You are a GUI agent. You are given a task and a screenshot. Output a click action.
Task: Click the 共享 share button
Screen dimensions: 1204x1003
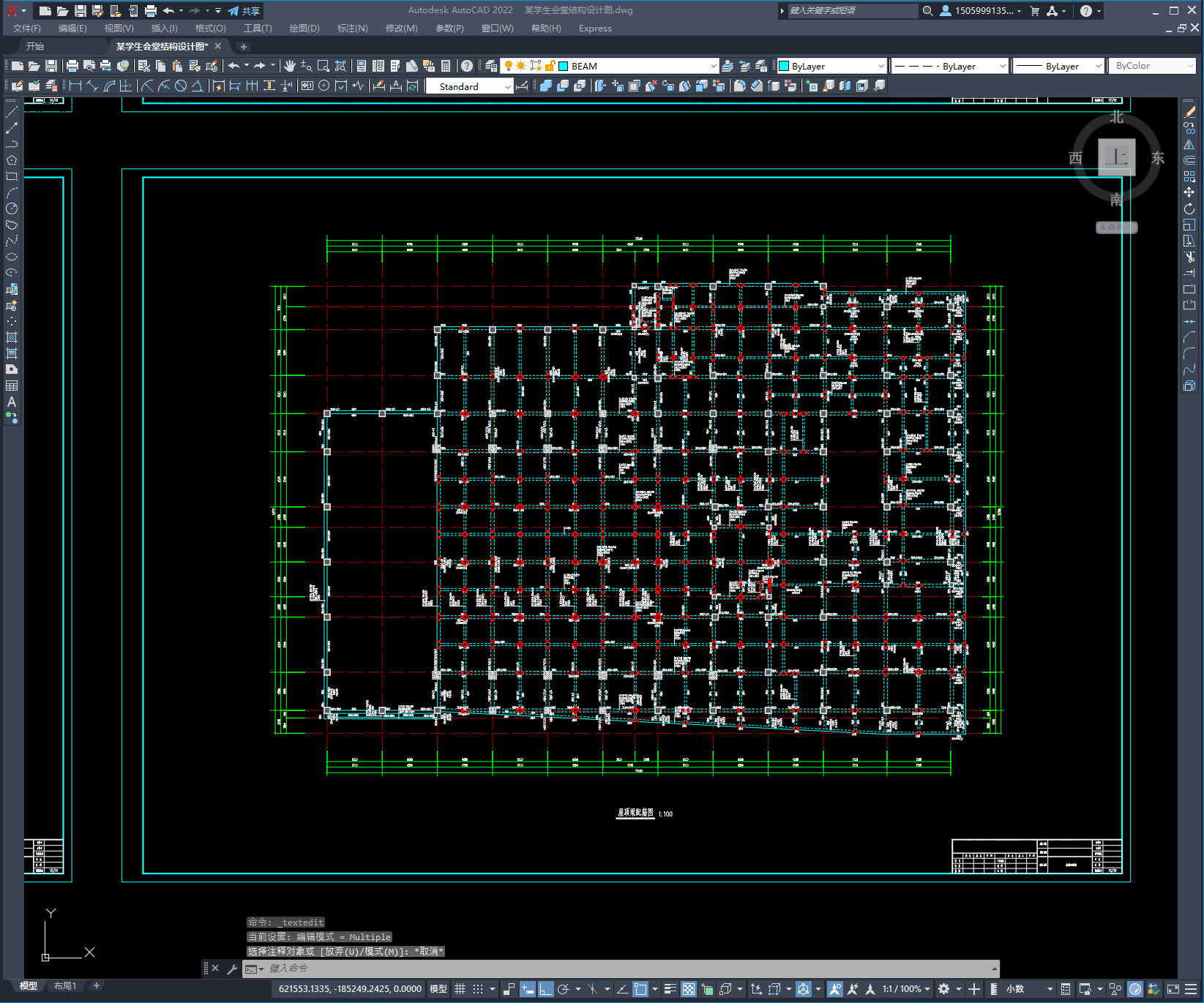244,11
